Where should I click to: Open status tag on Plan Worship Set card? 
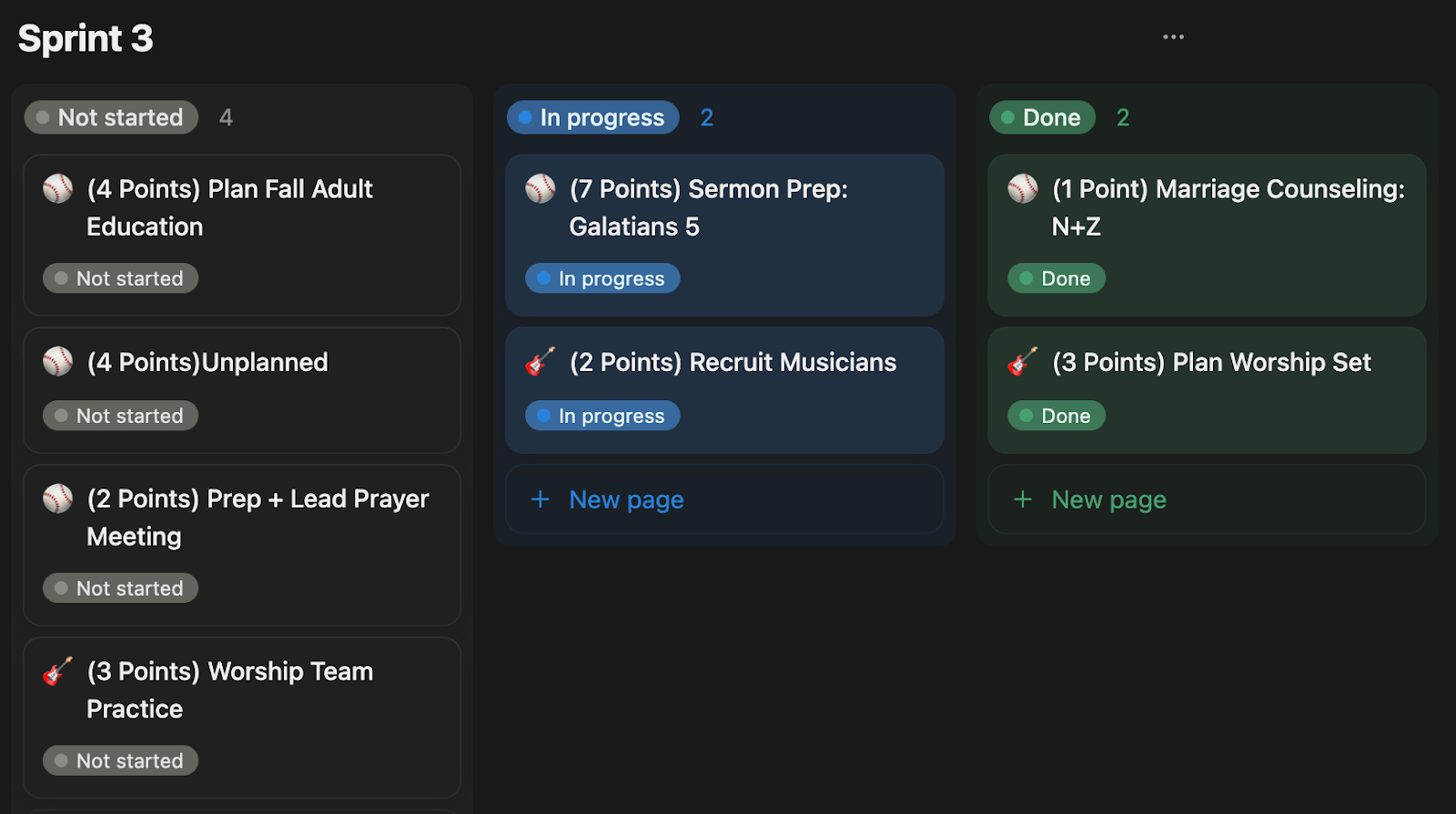pos(1056,416)
